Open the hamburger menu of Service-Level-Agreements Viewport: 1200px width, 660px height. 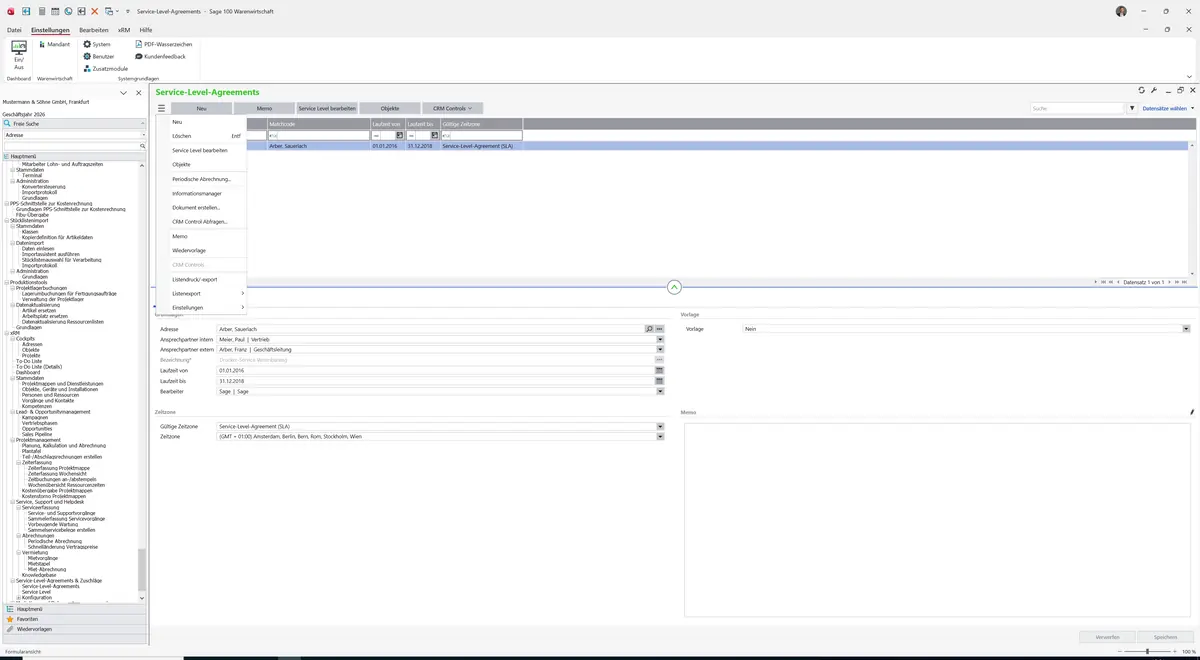point(161,108)
